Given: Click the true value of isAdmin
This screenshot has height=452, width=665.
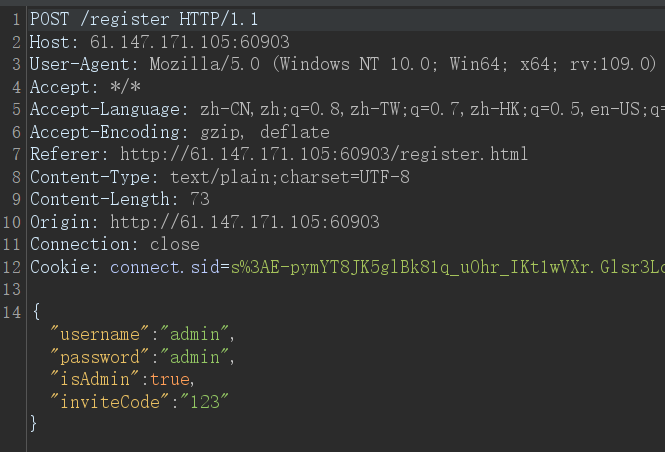Looking at the screenshot, I should (170, 379).
